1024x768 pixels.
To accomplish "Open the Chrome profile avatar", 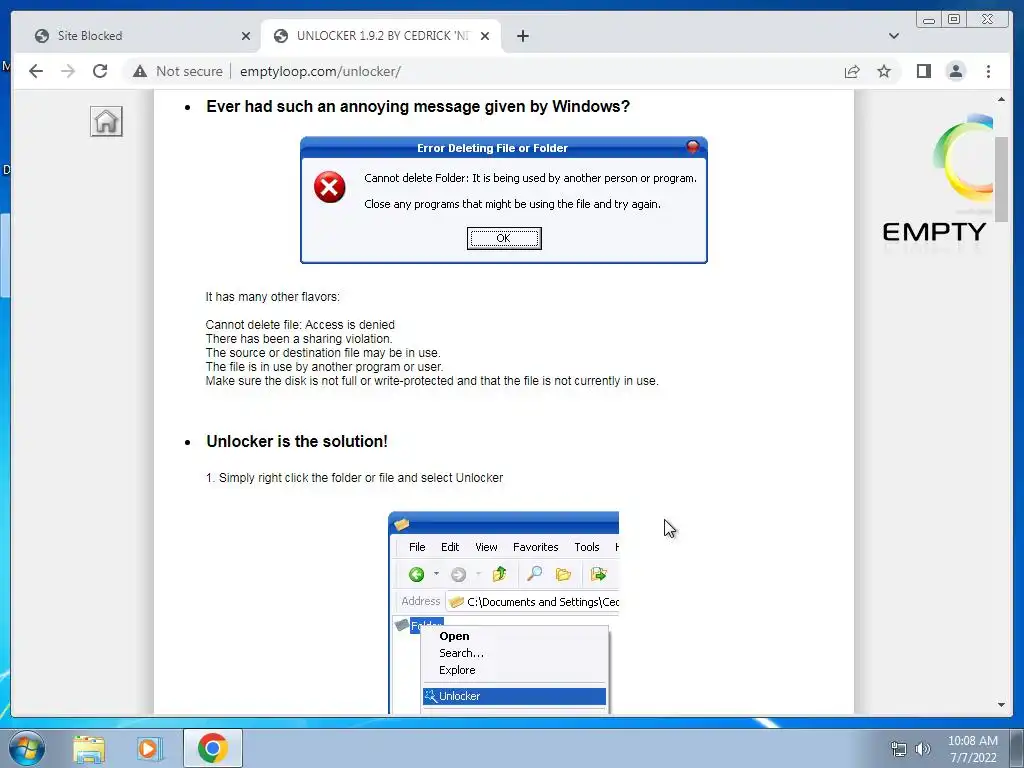I will pos(955,71).
